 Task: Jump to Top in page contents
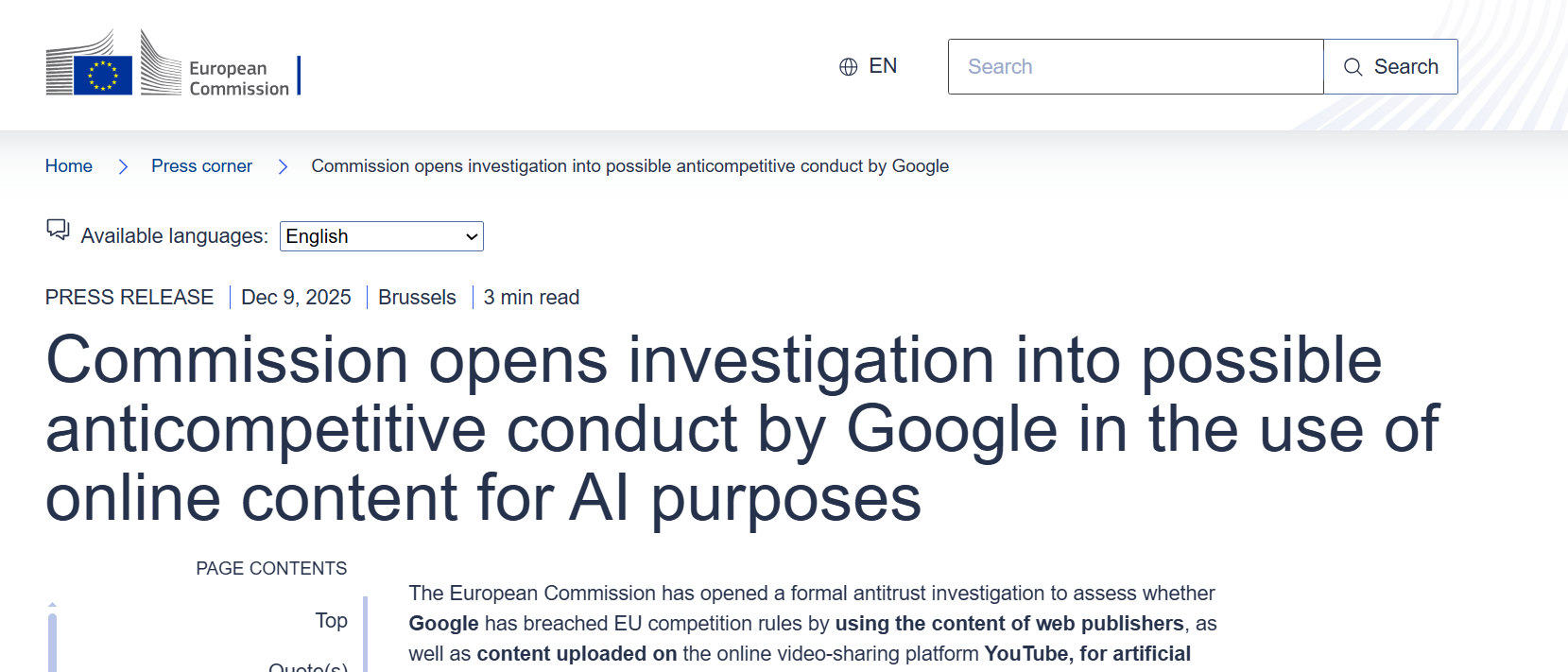pyautogui.click(x=331, y=621)
